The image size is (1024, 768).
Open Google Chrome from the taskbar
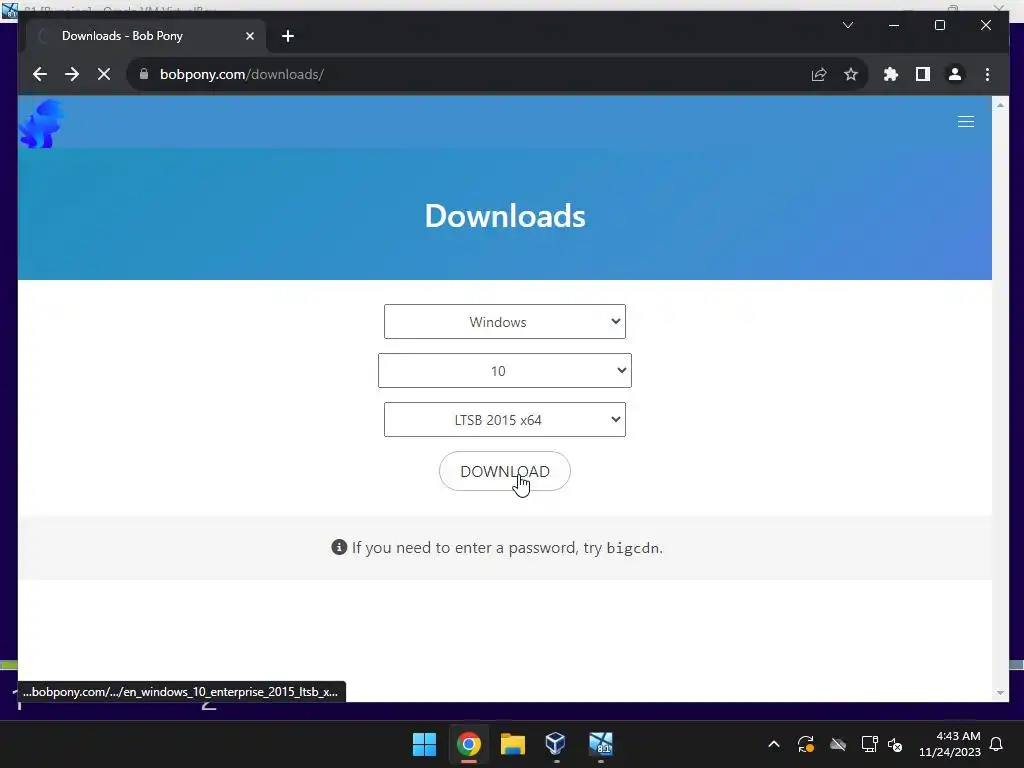(469, 744)
